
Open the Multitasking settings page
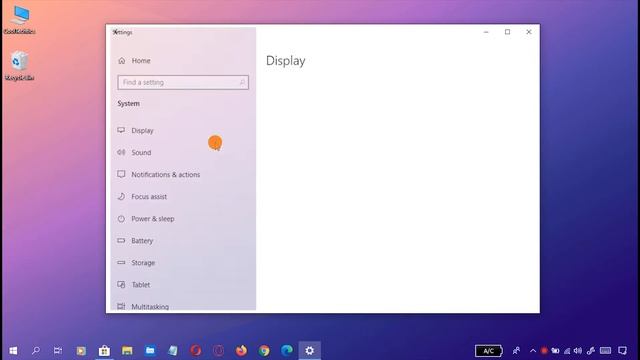tap(183, 306)
